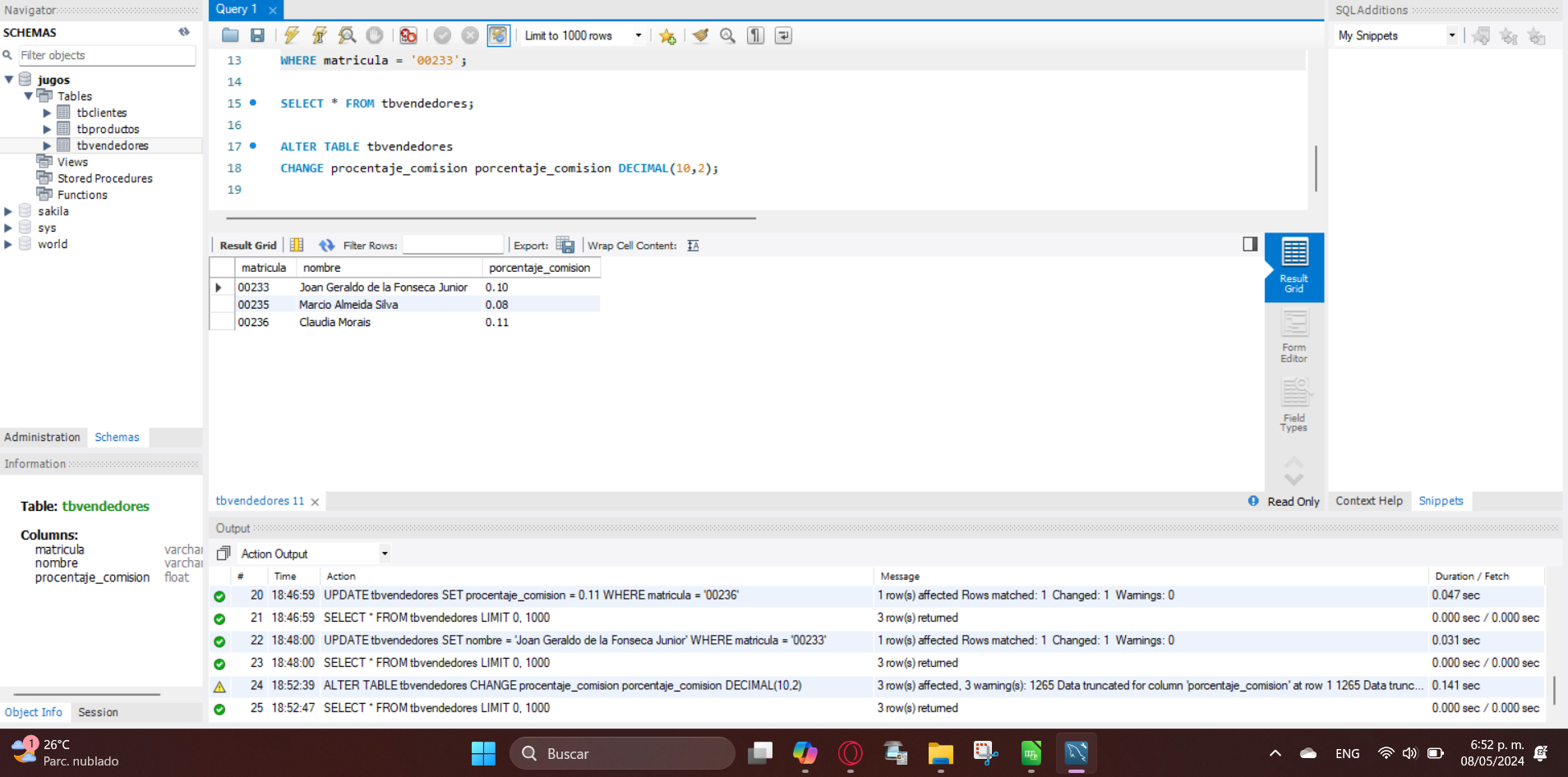1568x777 pixels.
Task: Select Functions in schema tree
Action: click(x=82, y=195)
